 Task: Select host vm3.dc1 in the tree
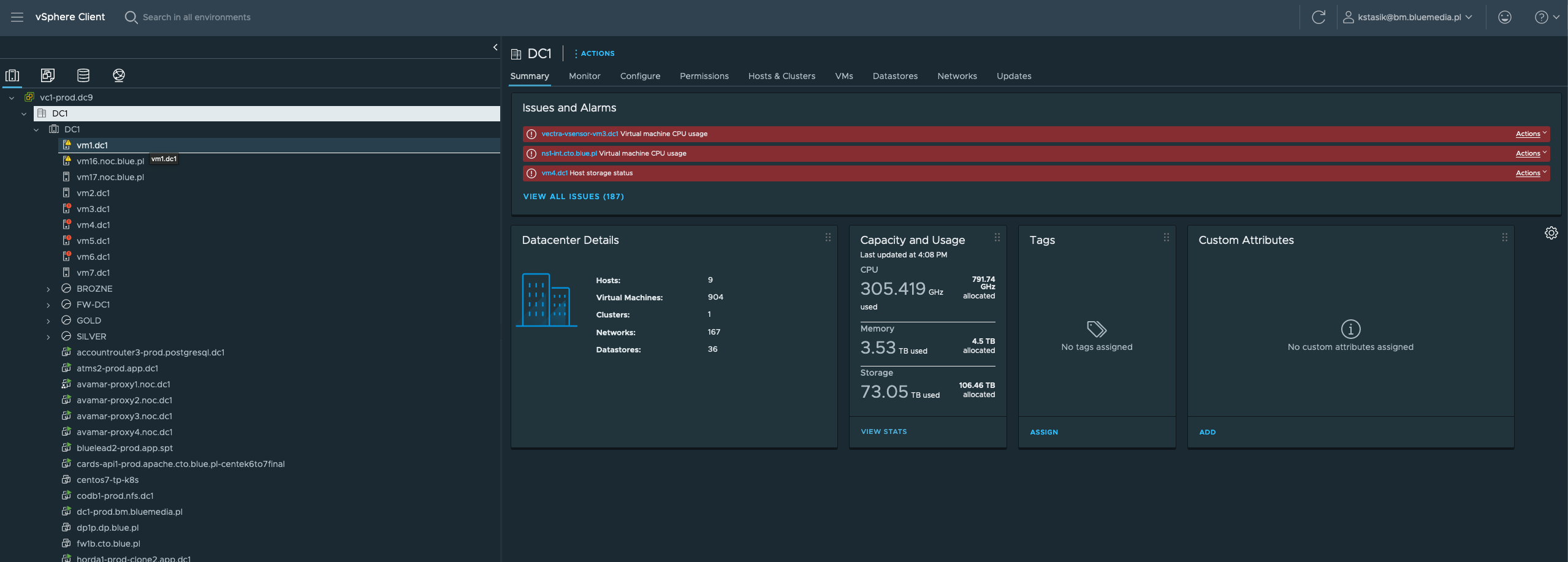tap(93, 209)
